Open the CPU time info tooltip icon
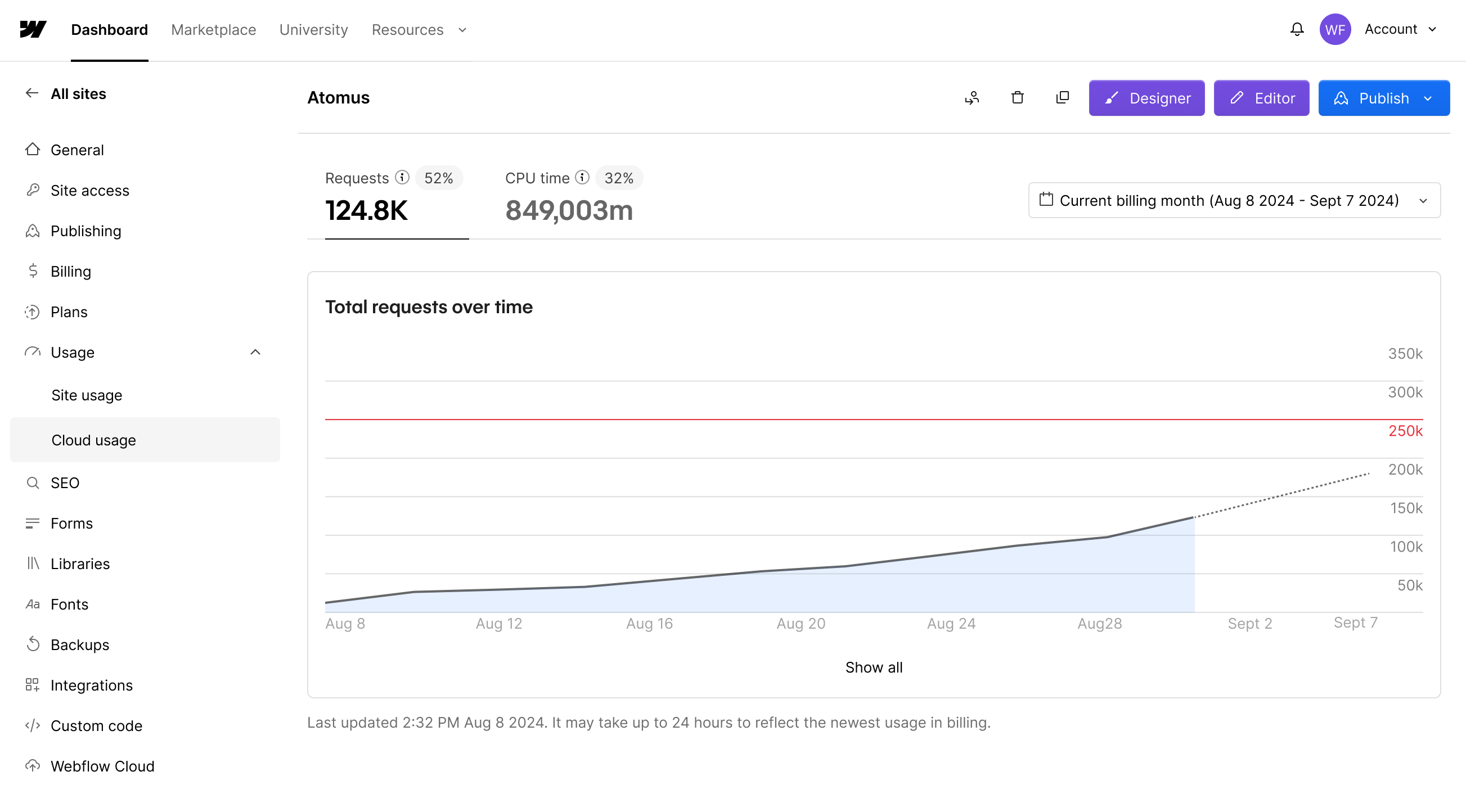Screen dimensions: 1466x812 [x=582, y=177]
